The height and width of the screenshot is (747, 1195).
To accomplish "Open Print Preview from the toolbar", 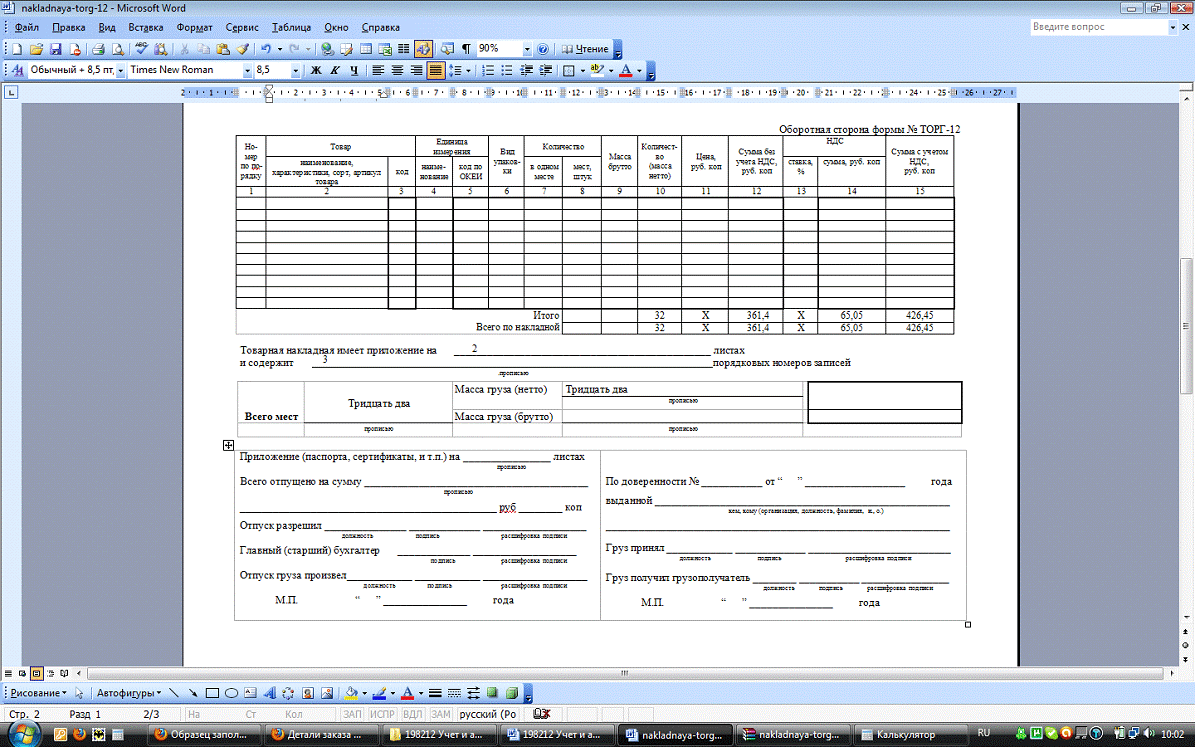I will pos(117,48).
